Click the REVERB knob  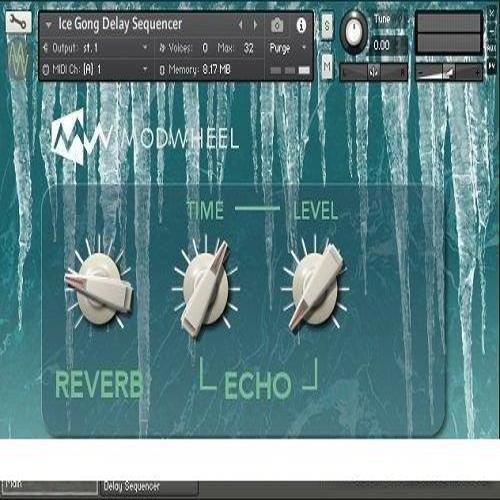[x=99, y=288]
